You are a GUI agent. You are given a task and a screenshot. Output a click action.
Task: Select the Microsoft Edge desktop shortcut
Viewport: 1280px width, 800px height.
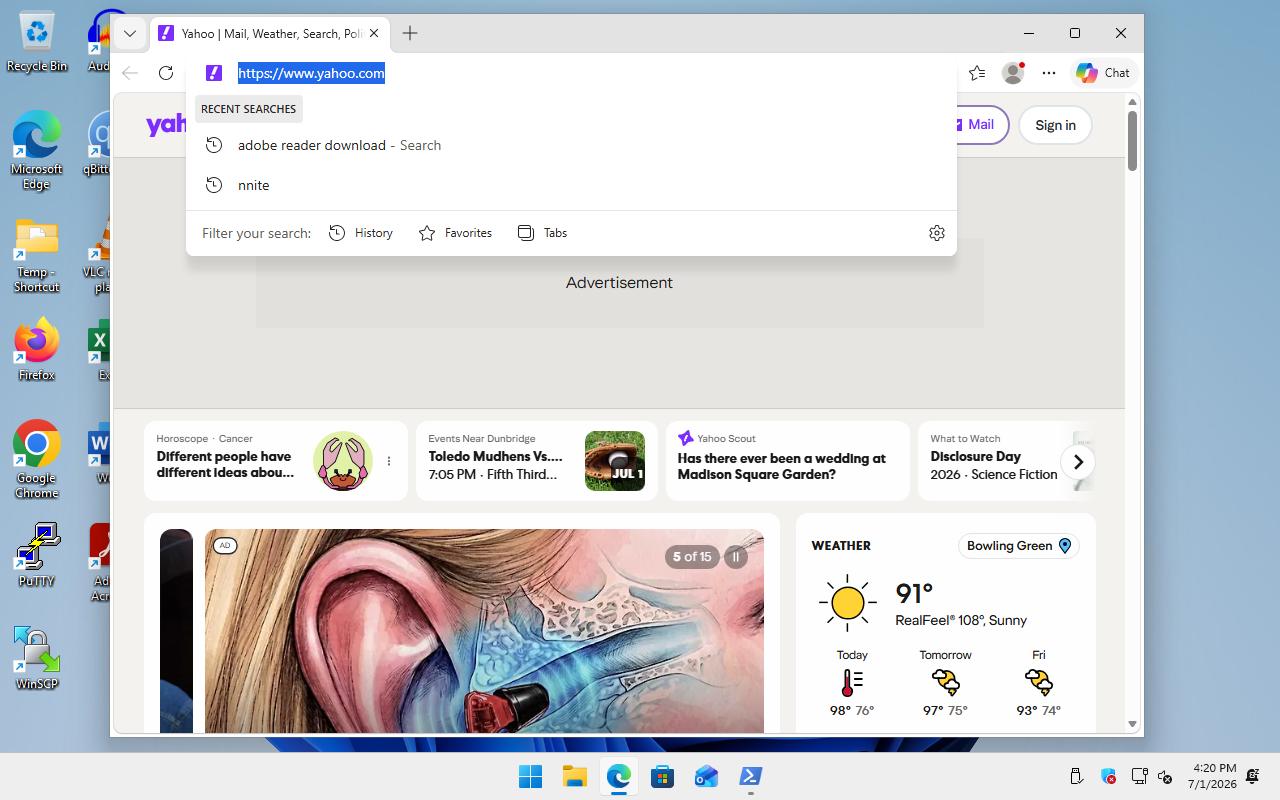pyautogui.click(x=37, y=151)
